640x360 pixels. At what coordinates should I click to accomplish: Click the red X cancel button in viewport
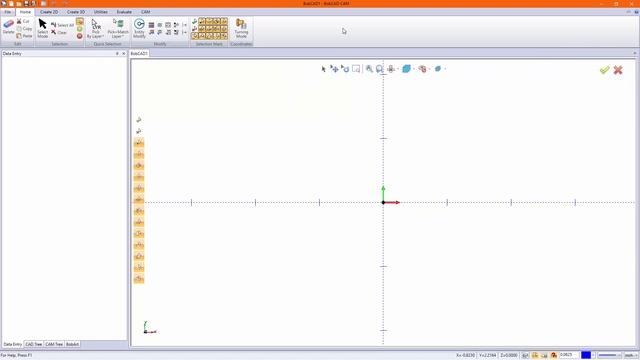618,70
